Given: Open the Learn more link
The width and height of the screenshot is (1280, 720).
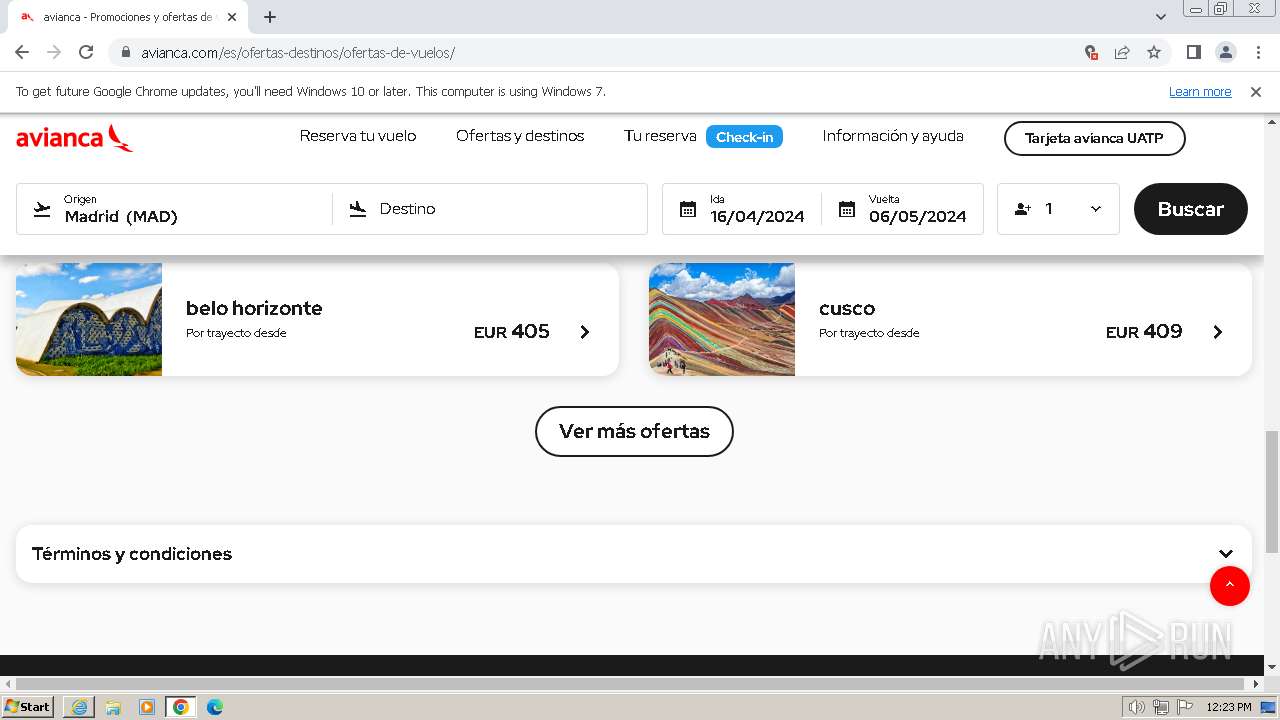Looking at the screenshot, I should pyautogui.click(x=1200, y=91).
